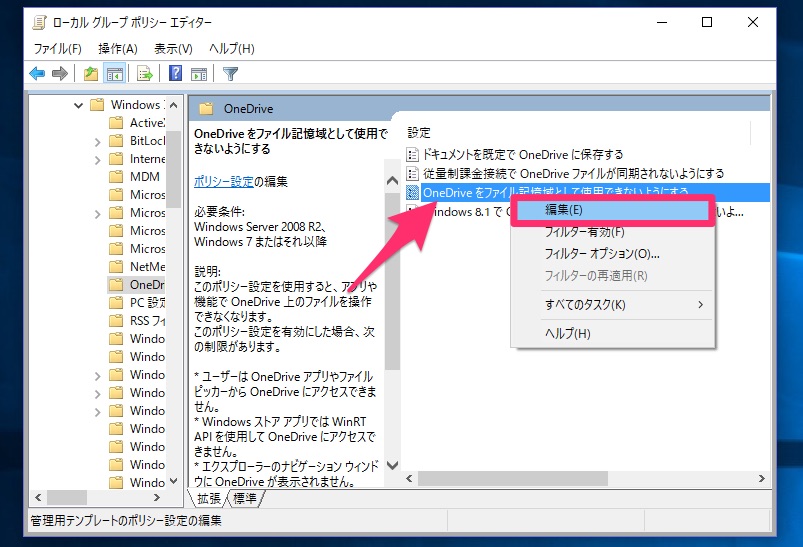Click tree pane vertical scroll down arrow

tap(174, 481)
